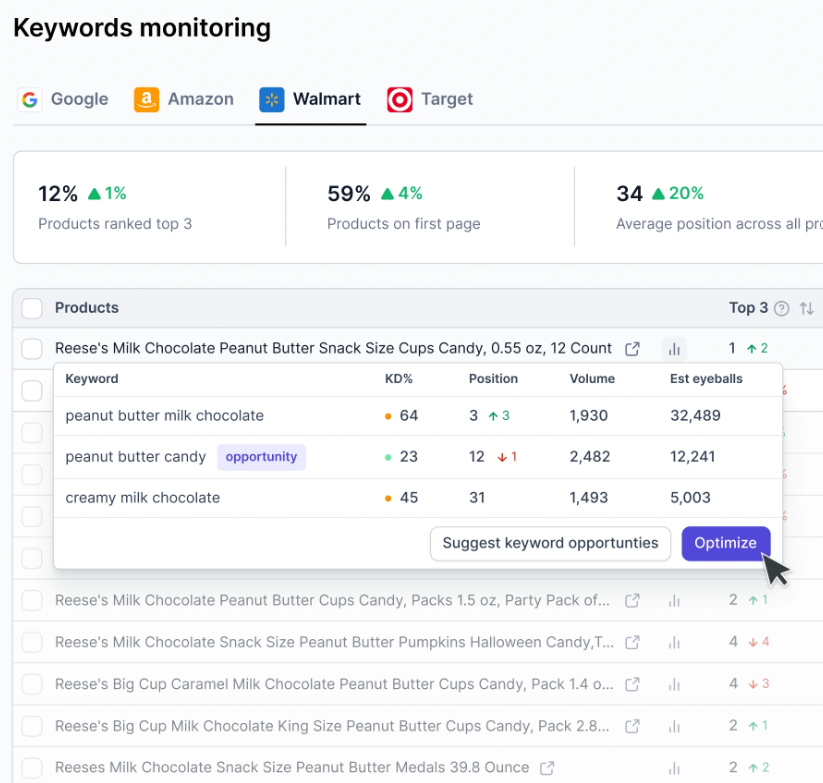The width and height of the screenshot is (823, 783).
Task: Click the Google logo icon
Action: (30, 99)
